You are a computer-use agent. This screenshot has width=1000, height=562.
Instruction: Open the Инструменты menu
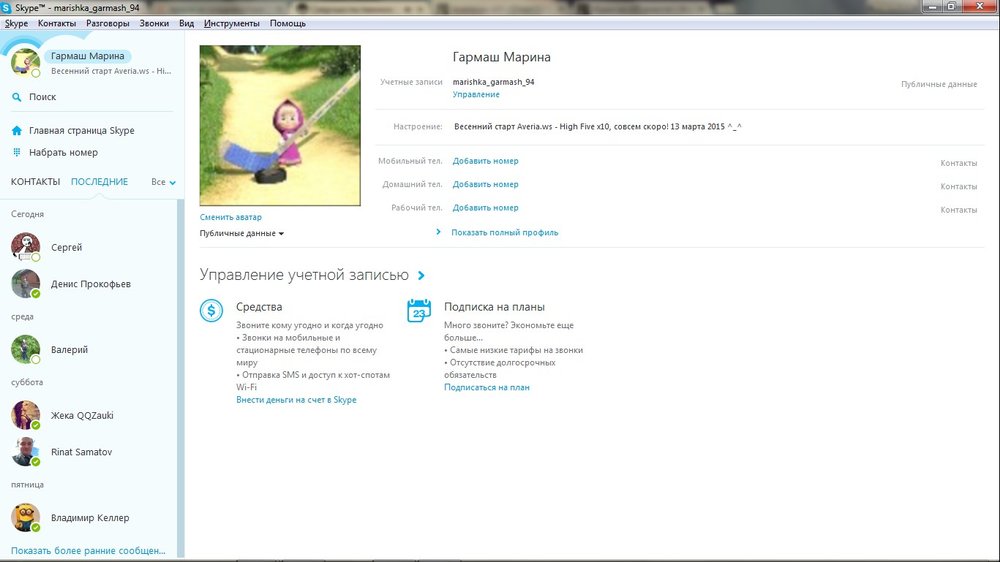[232, 24]
